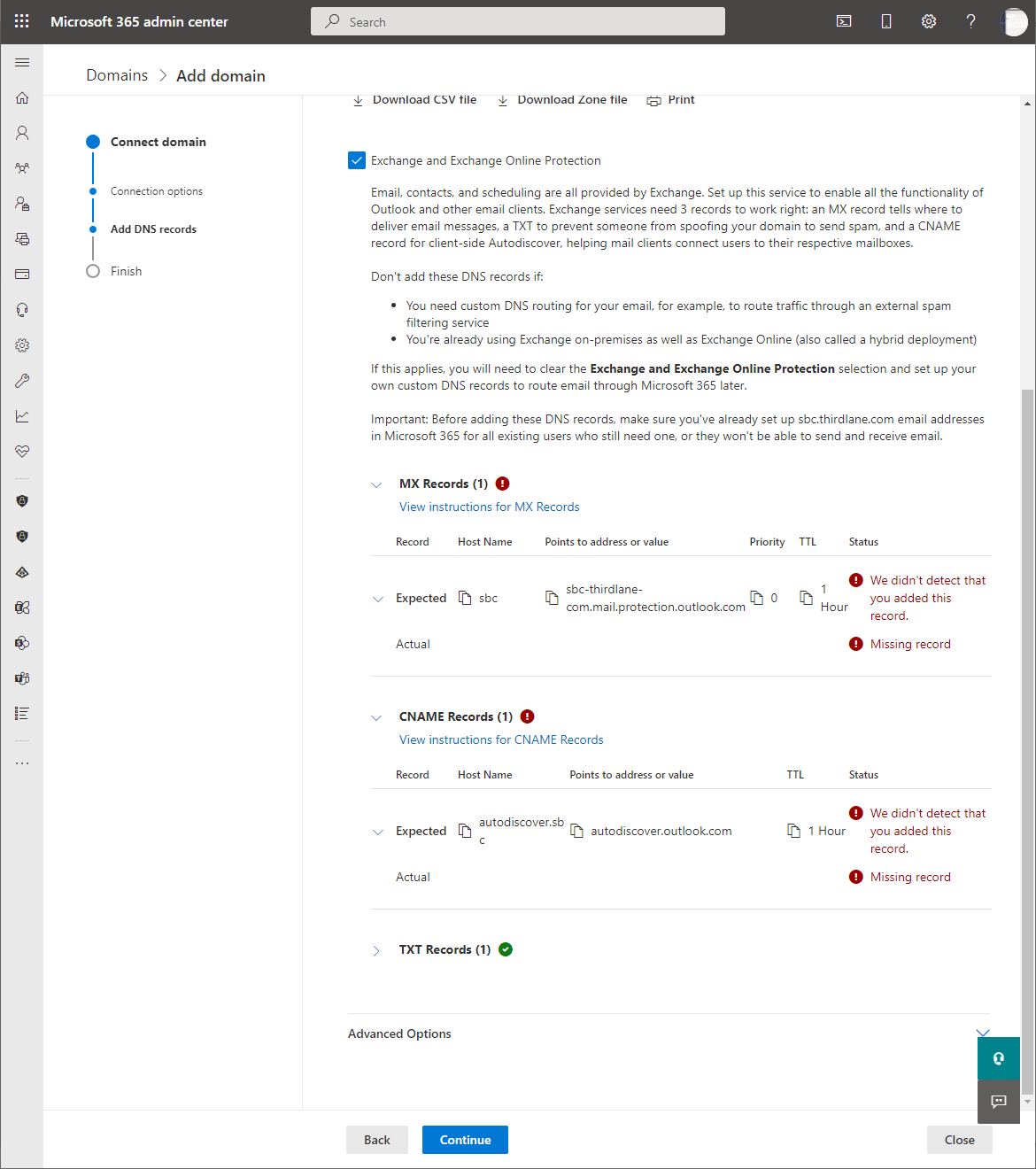Open feedback chat floating button
Image resolution: width=1036 pixels, height=1169 pixels.
click(999, 1102)
